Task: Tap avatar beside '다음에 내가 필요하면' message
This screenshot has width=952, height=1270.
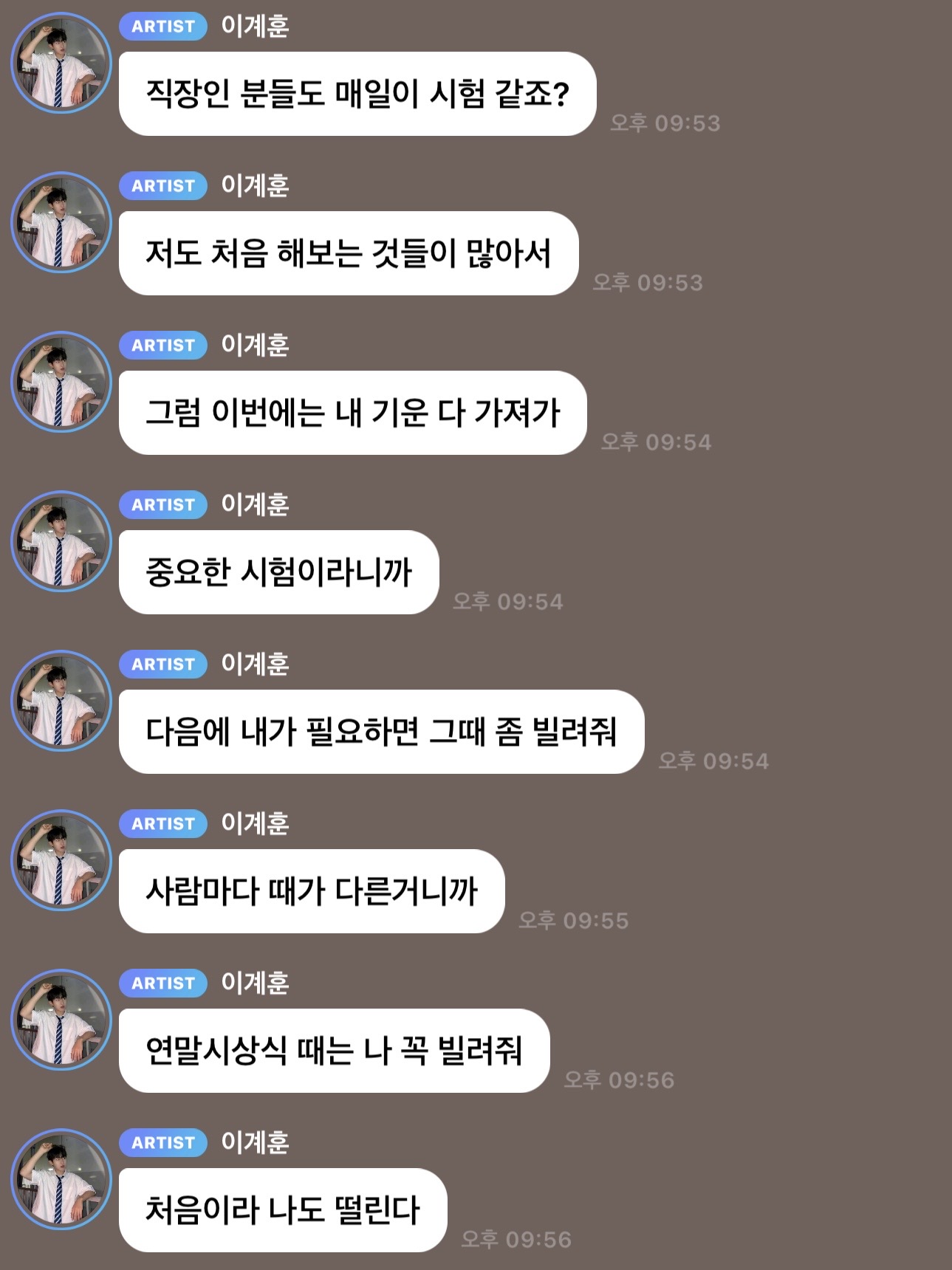Action: (x=61, y=701)
